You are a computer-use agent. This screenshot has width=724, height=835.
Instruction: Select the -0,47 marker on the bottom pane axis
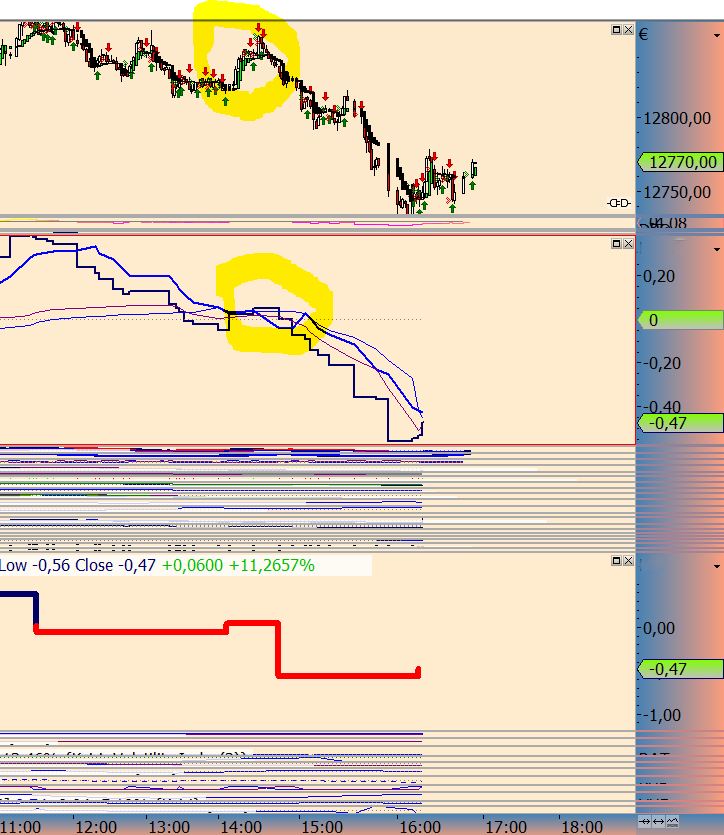680,669
